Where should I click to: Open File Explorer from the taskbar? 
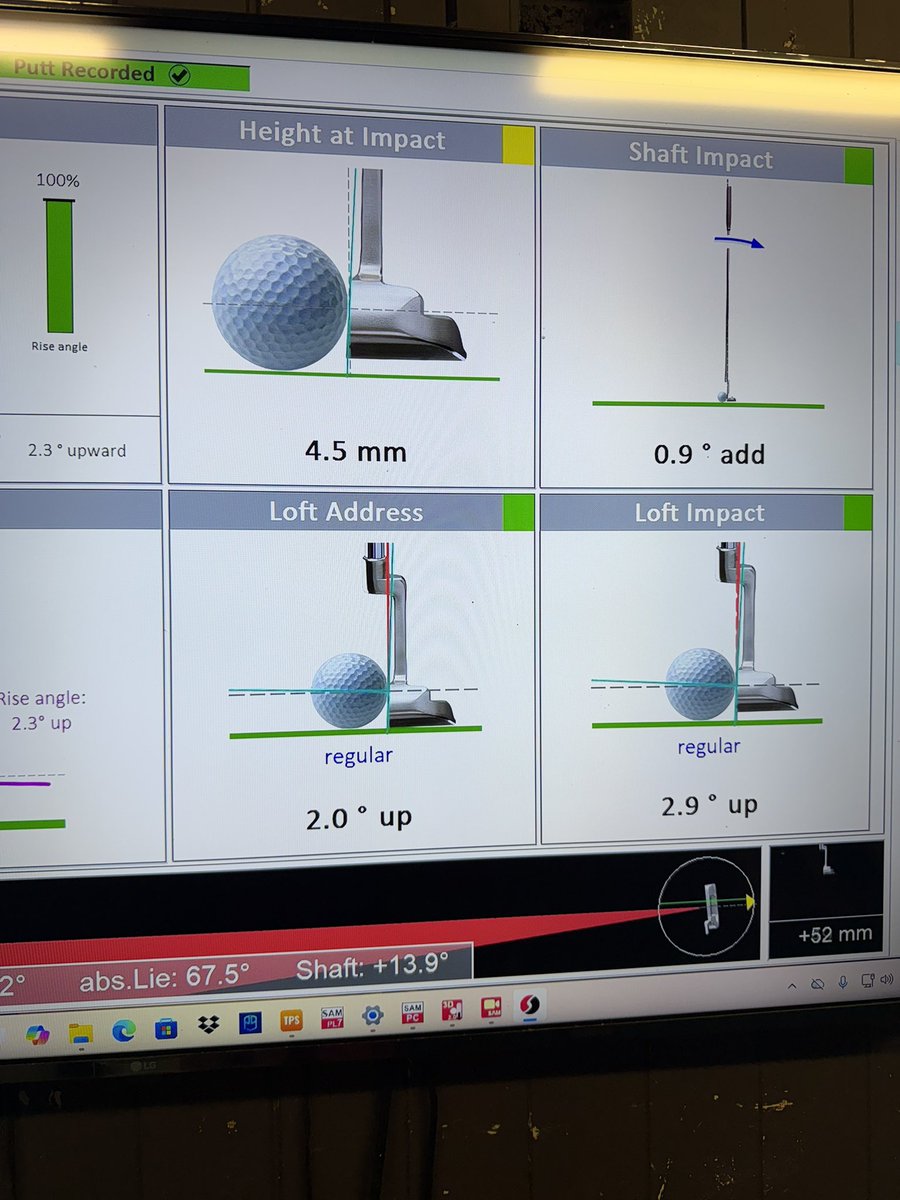(82, 1033)
